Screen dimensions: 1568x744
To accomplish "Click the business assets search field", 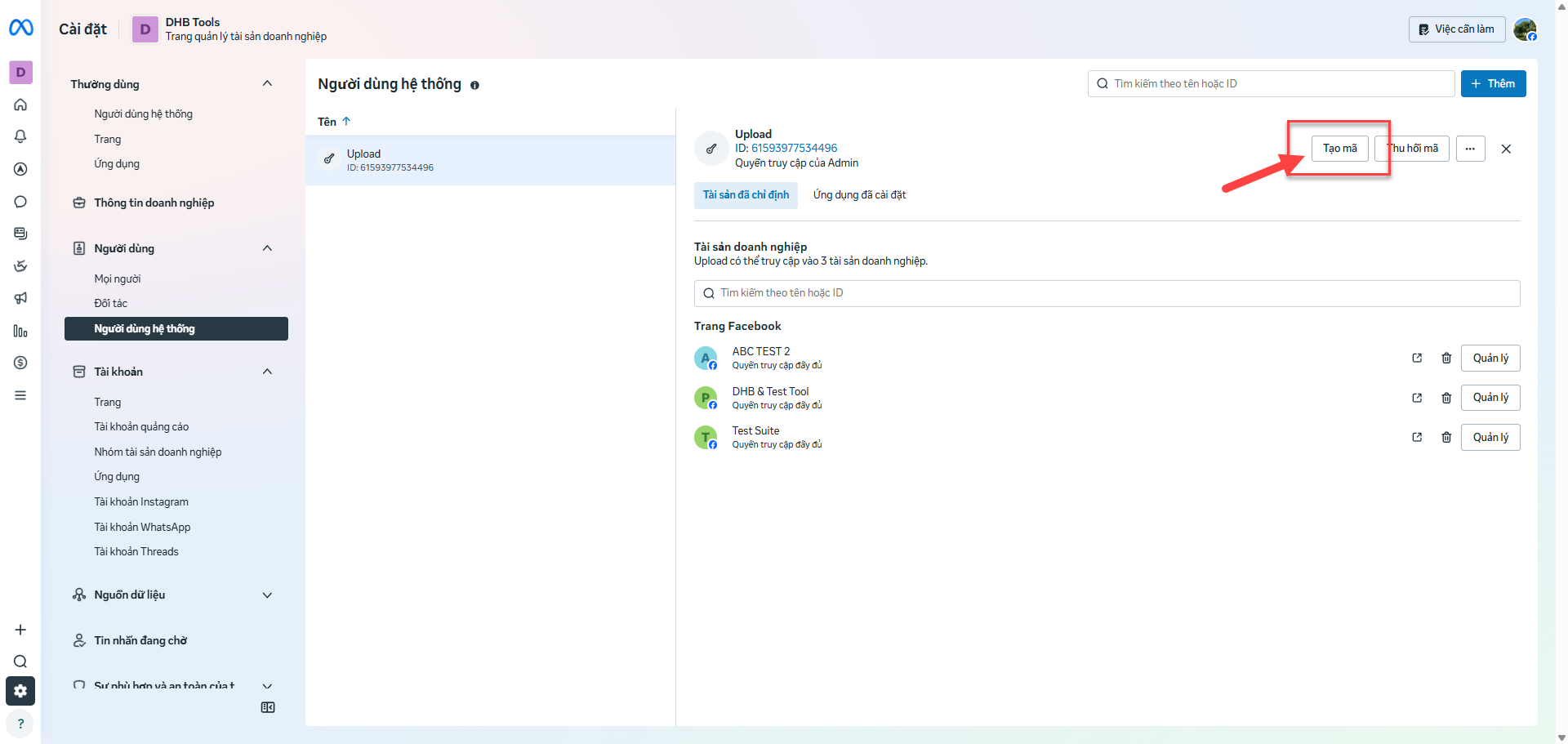I will point(1107,293).
